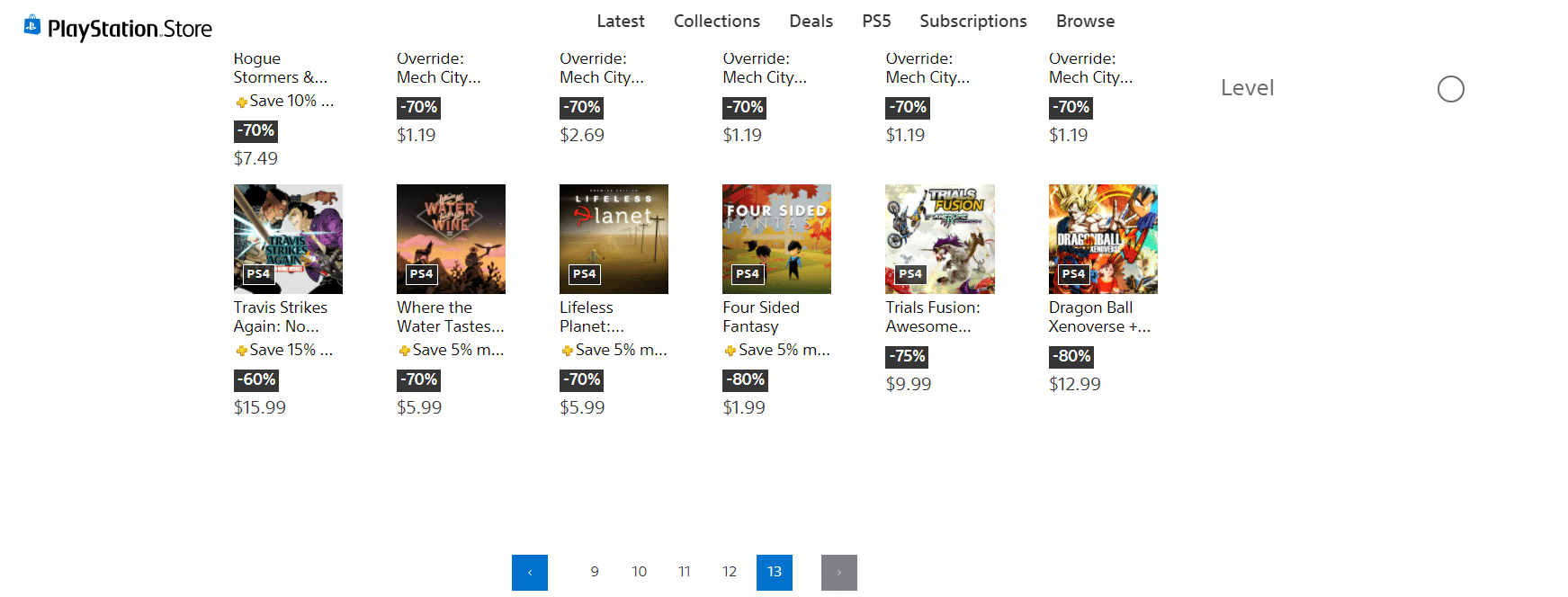
Task: Go to previous page using left arrow
Action: click(x=530, y=572)
